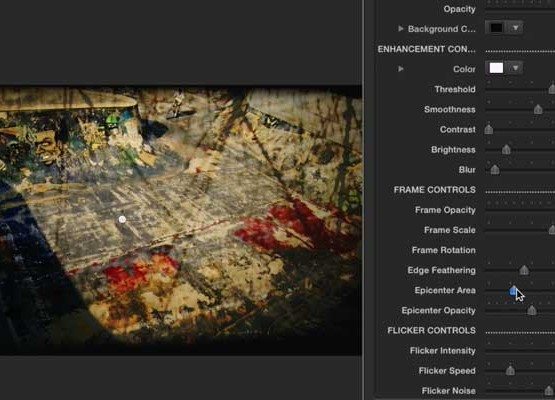Click the Epicenter Opacity slider handle
The height and width of the screenshot is (400, 555).
tap(532, 310)
